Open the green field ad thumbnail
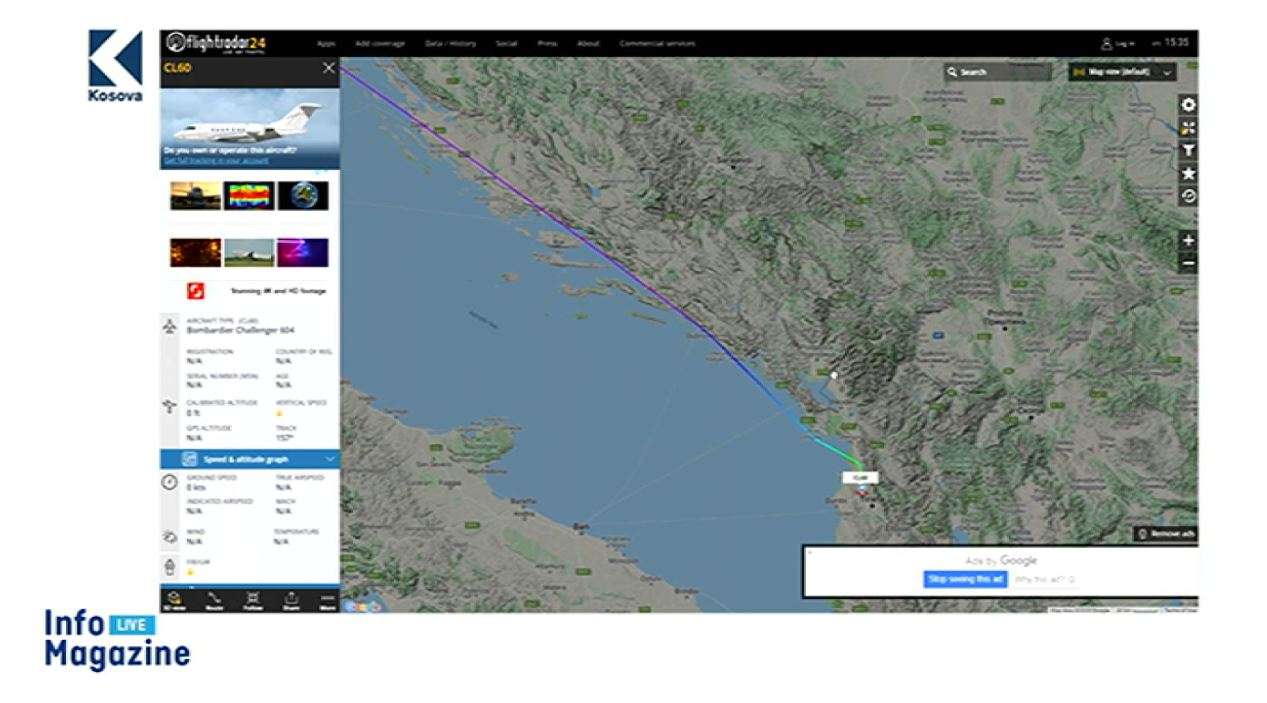1267x703 pixels. click(x=249, y=253)
